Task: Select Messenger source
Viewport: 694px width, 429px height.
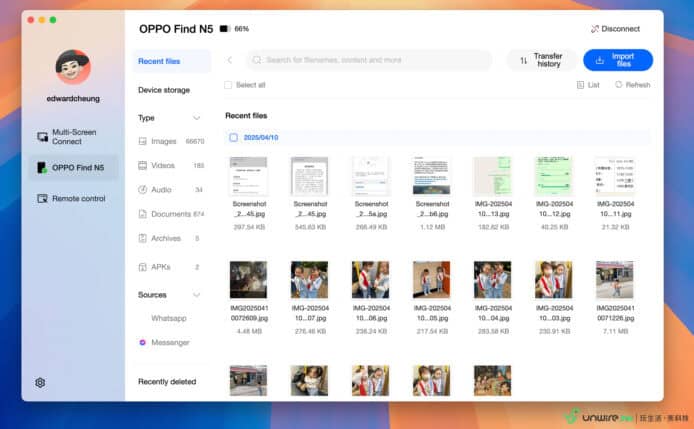Action: 165,343
